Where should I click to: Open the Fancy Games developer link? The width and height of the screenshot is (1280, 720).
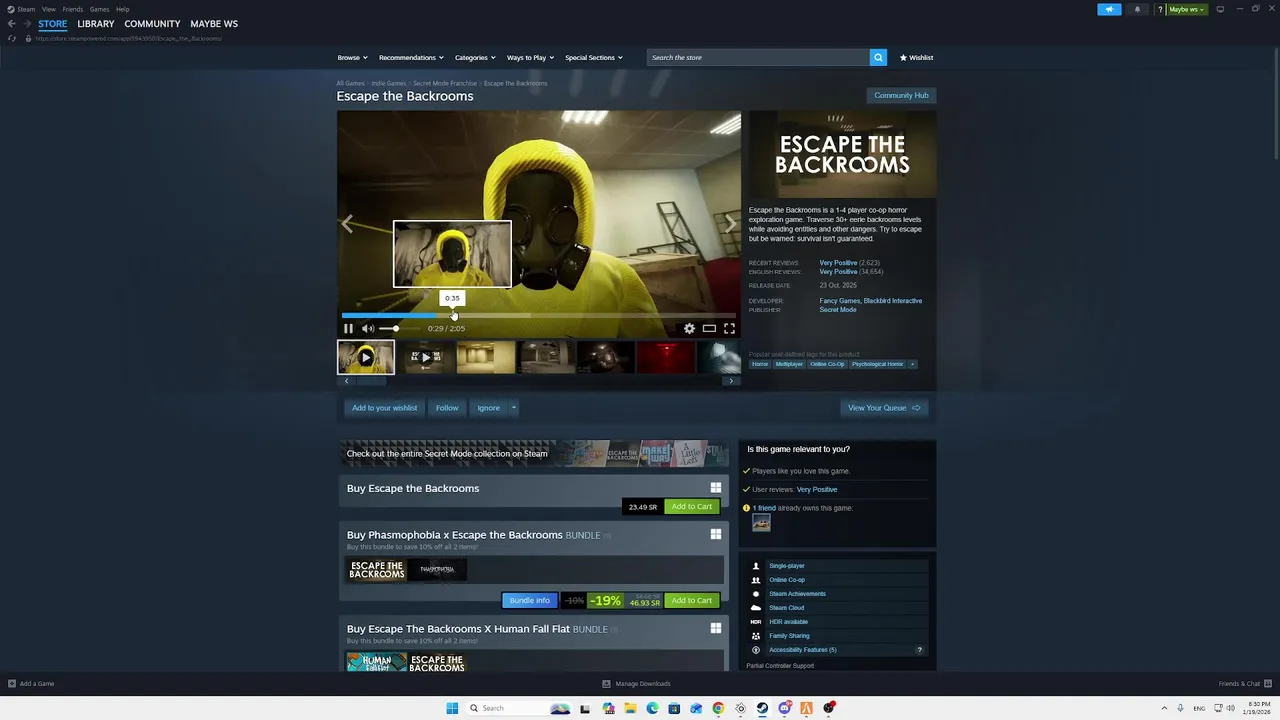click(x=839, y=301)
